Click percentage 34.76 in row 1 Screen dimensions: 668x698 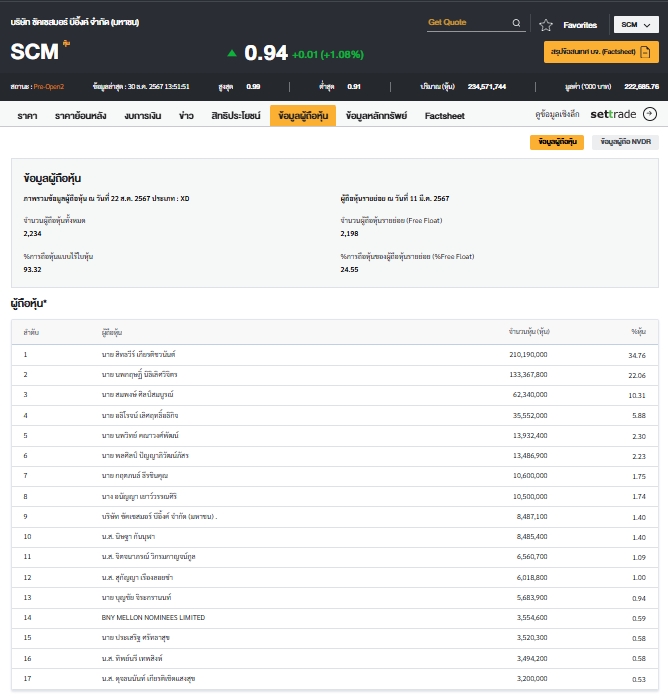click(637, 355)
